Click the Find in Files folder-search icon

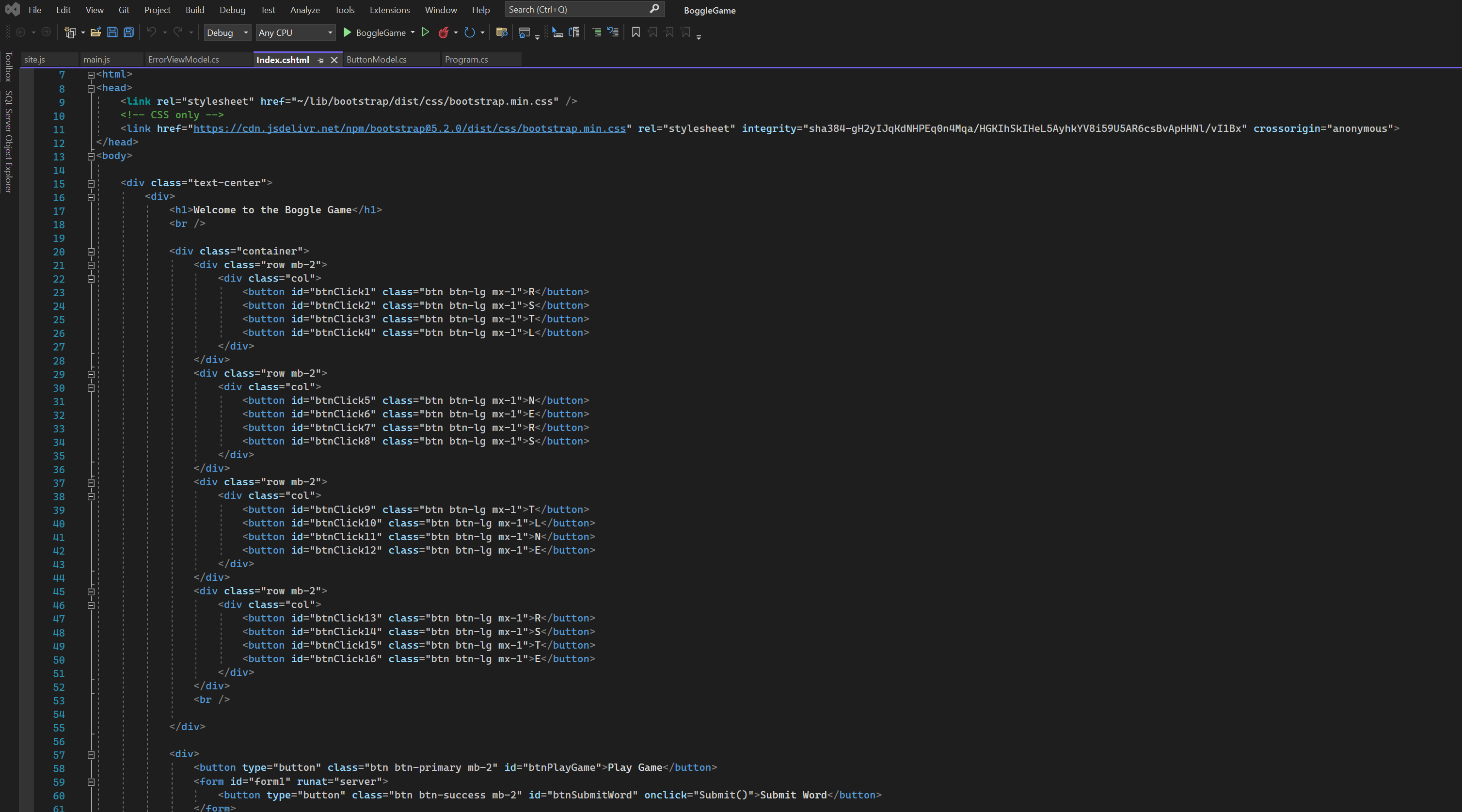pos(501,32)
